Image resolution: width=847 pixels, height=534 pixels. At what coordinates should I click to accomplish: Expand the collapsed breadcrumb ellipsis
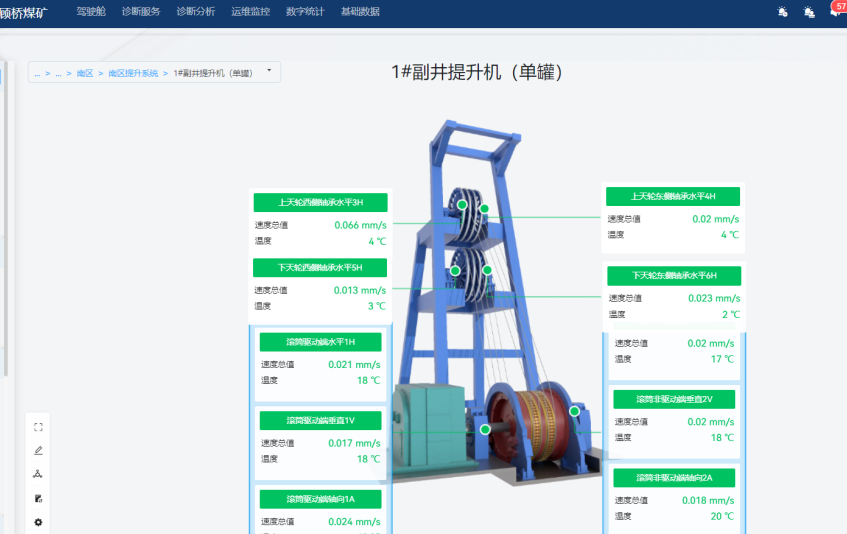click(38, 73)
